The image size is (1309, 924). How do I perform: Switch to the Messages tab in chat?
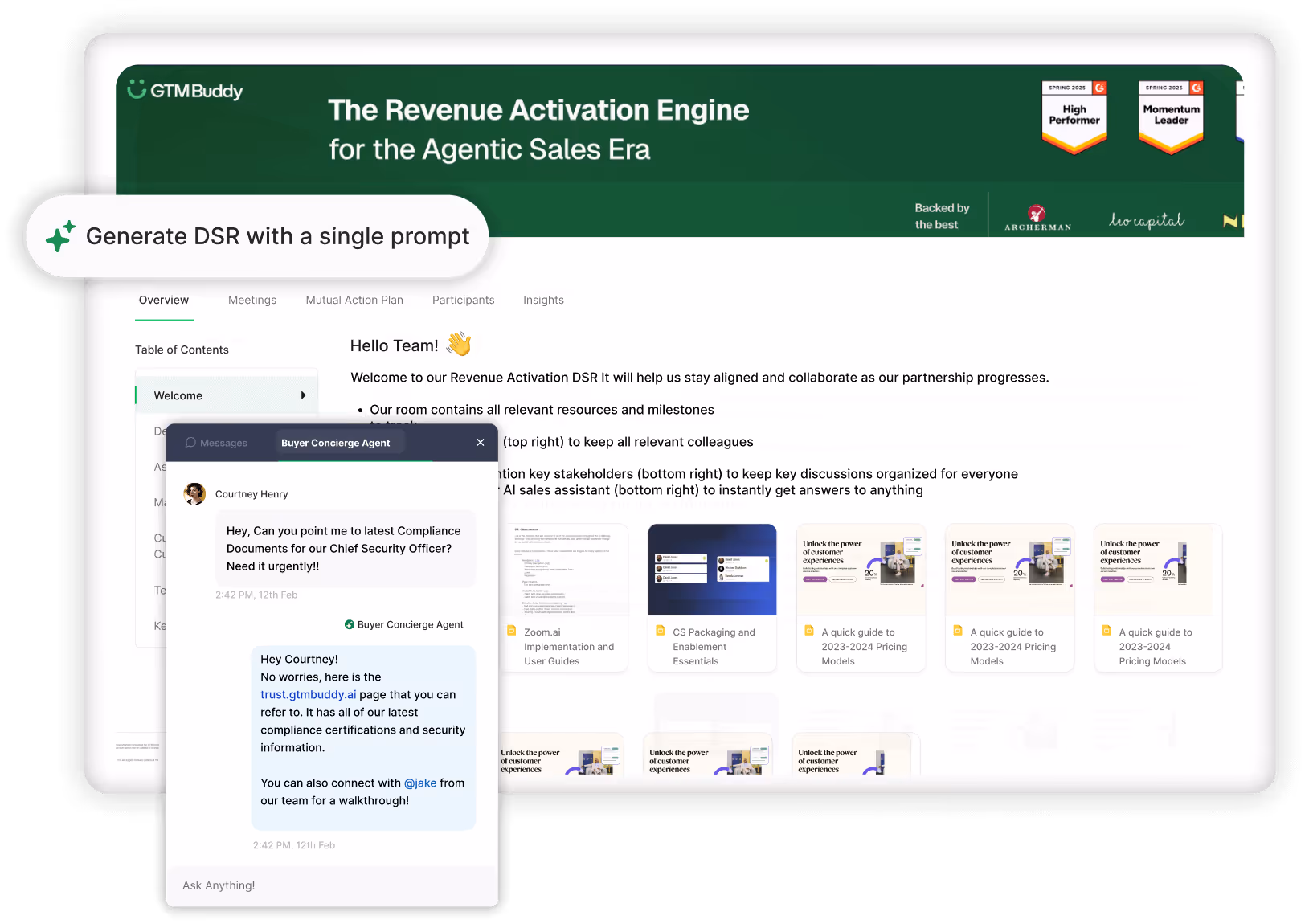coord(216,443)
